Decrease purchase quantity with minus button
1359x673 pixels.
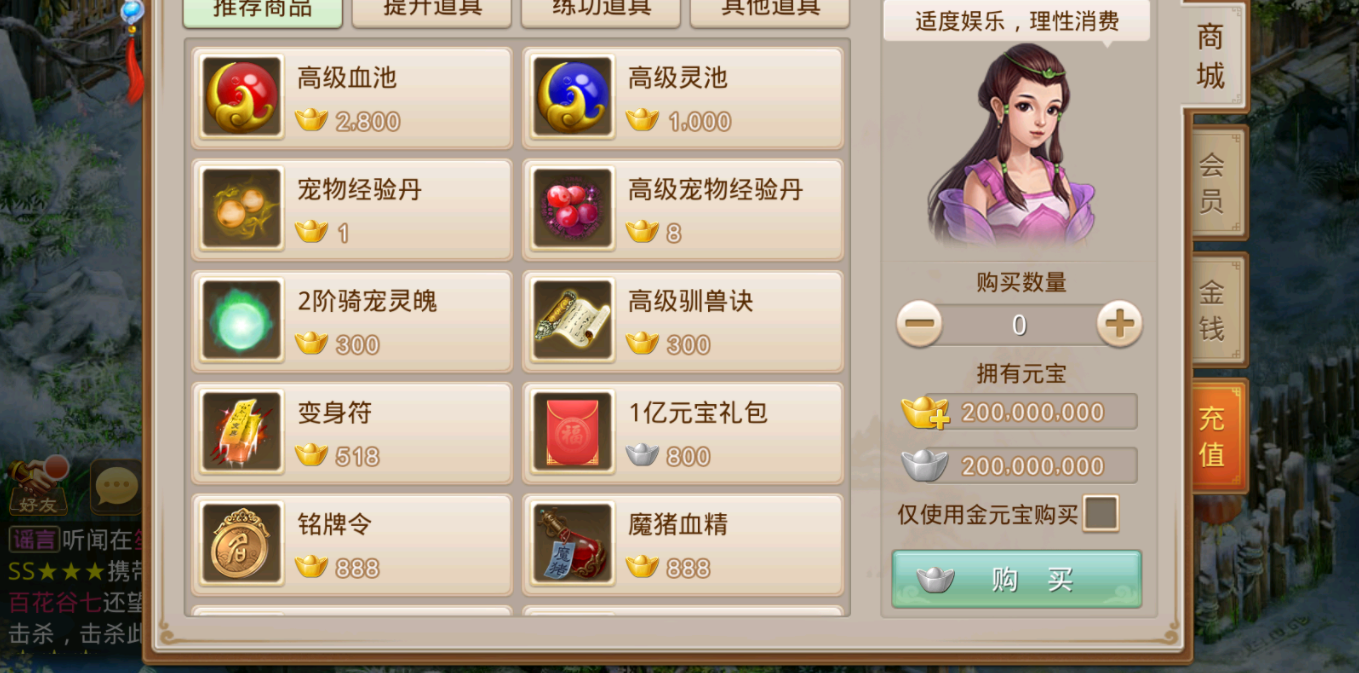(919, 324)
